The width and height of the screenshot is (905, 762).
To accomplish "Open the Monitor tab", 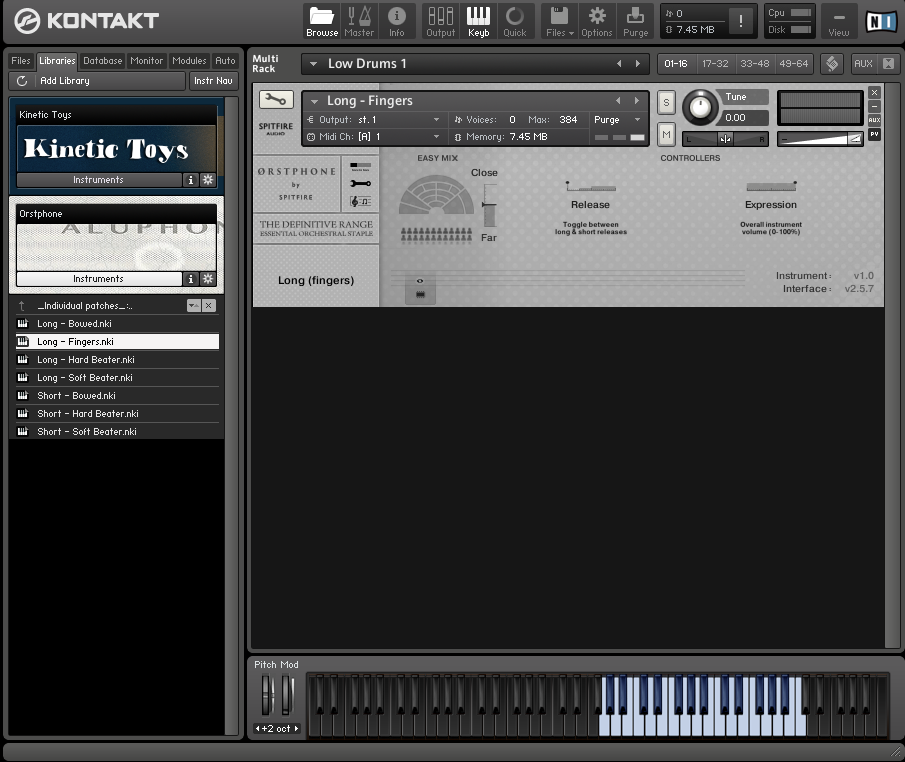I will (x=147, y=61).
